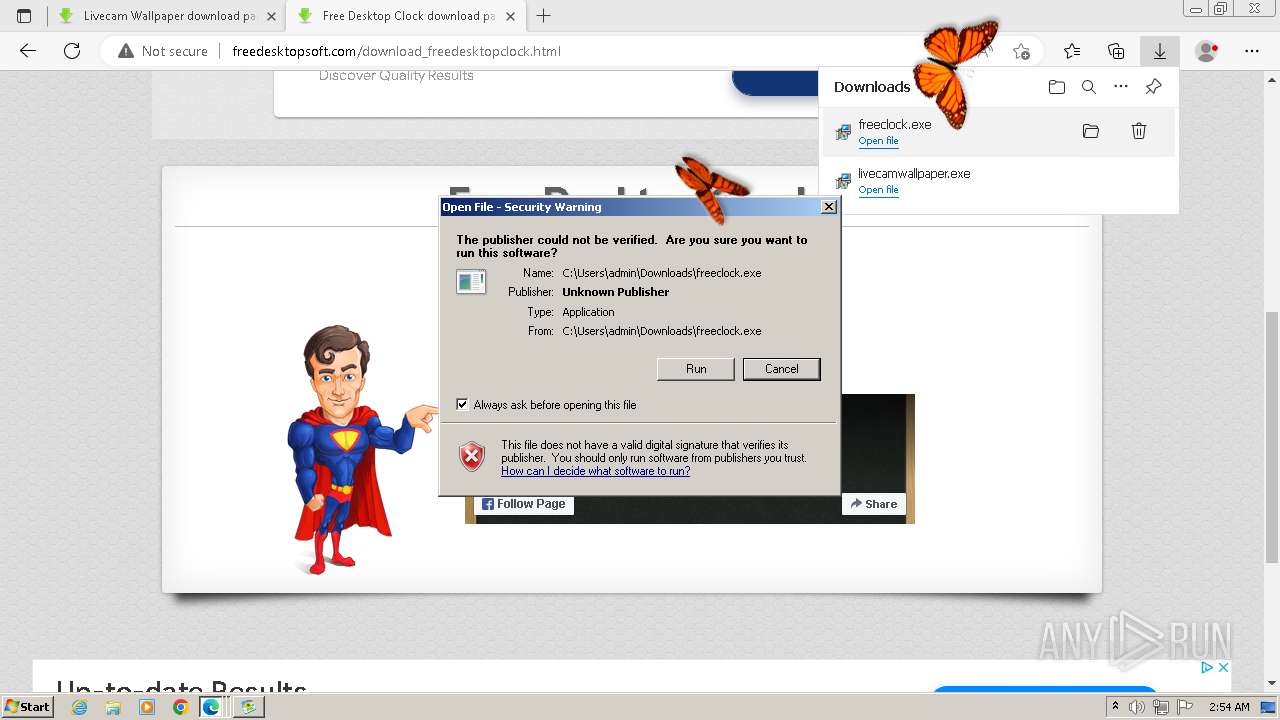This screenshot has width=1280, height=720.
Task: Open the browser profile icon
Action: [1207, 51]
